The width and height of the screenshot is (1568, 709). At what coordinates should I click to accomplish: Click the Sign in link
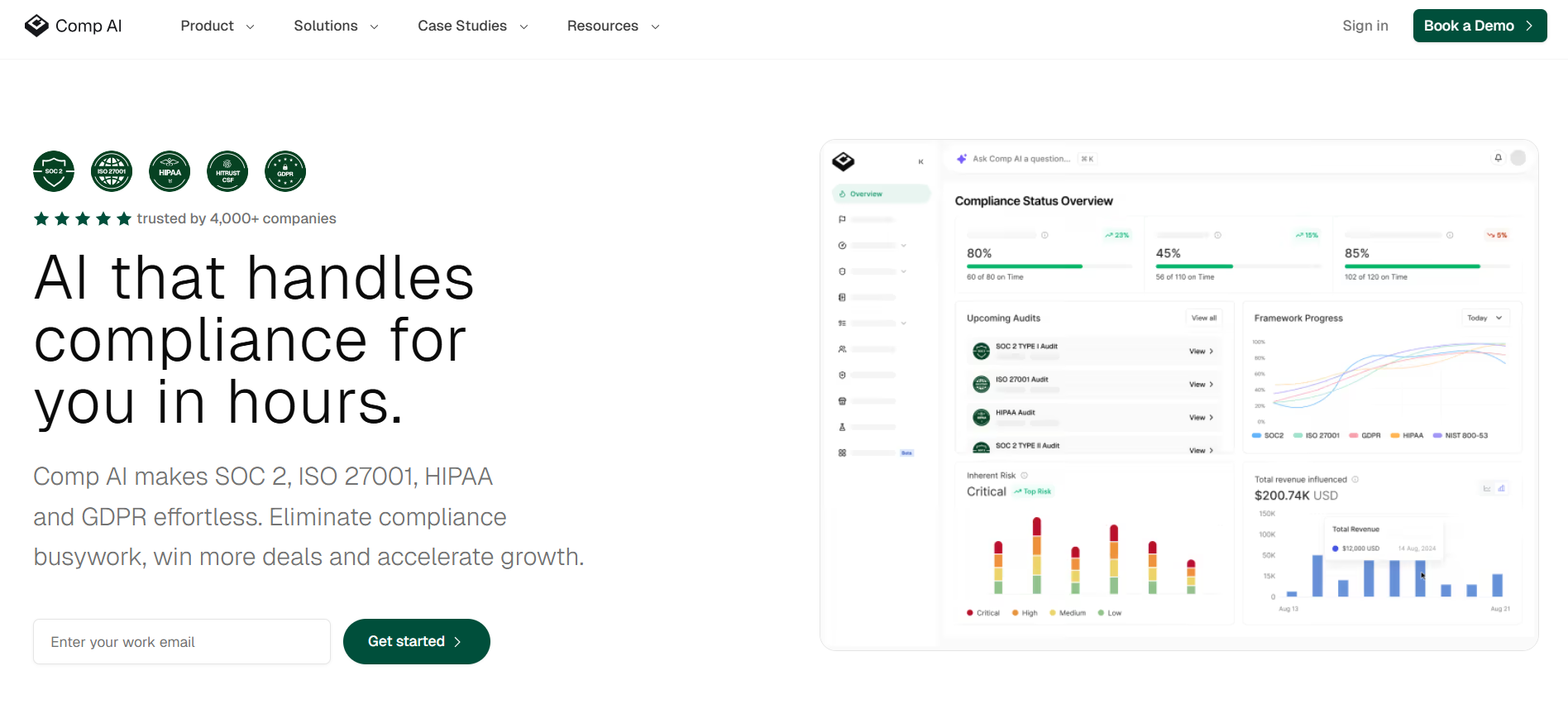[x=1365, y=26]
